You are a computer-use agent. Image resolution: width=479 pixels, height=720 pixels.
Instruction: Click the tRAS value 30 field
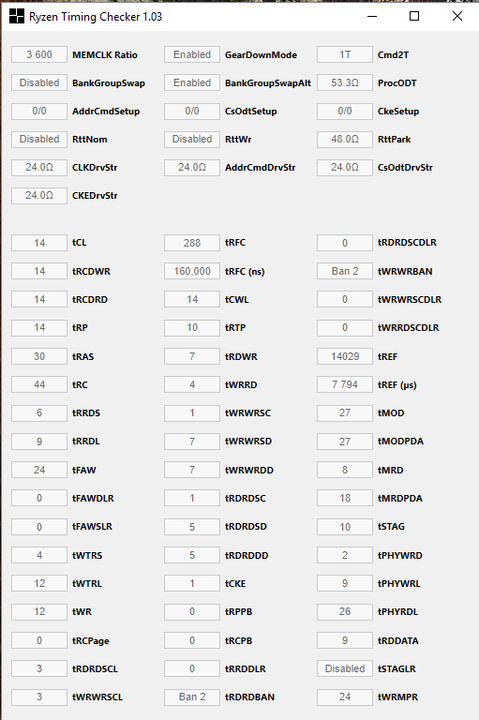(39, 356)
